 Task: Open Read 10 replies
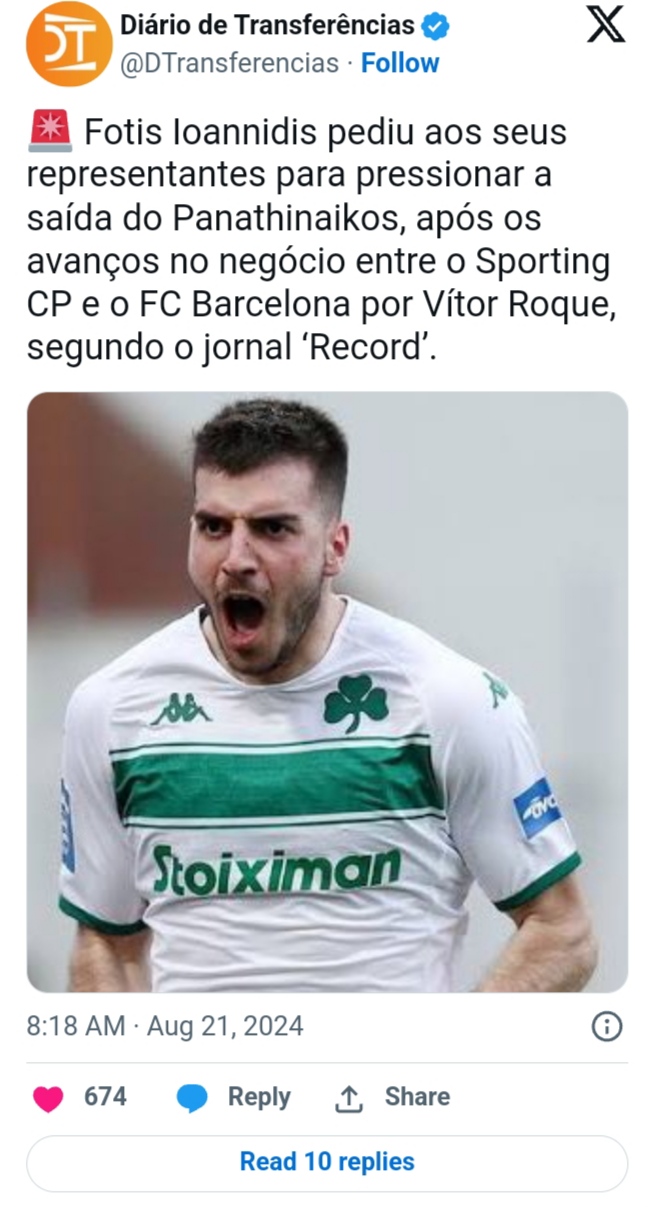point(327,1162)
